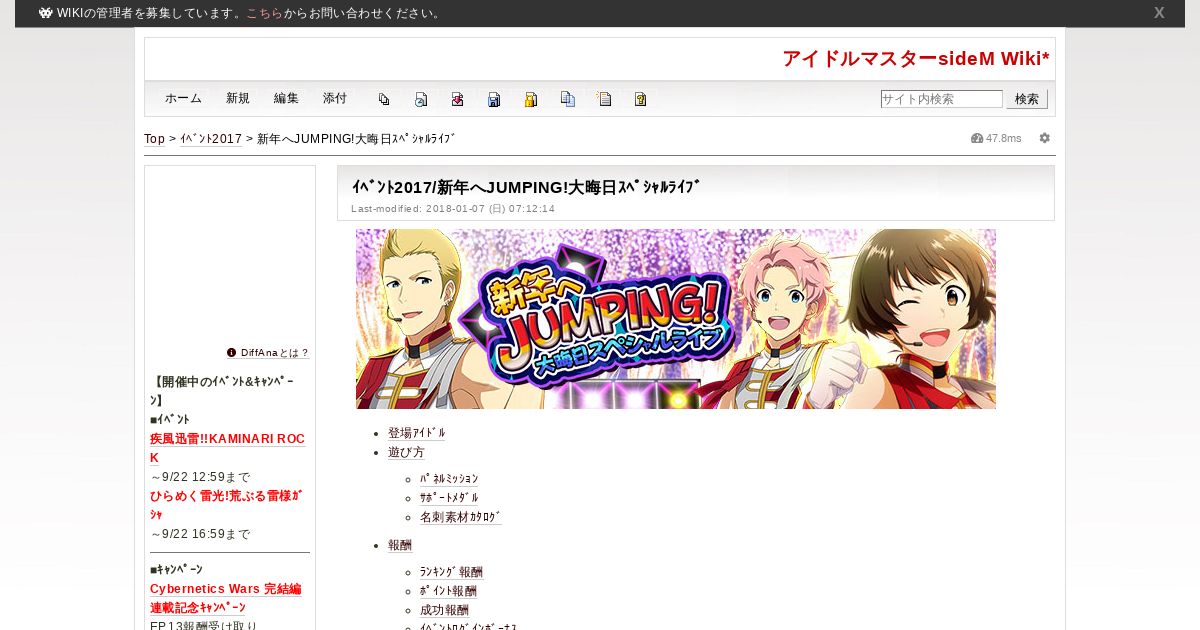
Task: Open the settings gear icon
Action: (1045, 138)
